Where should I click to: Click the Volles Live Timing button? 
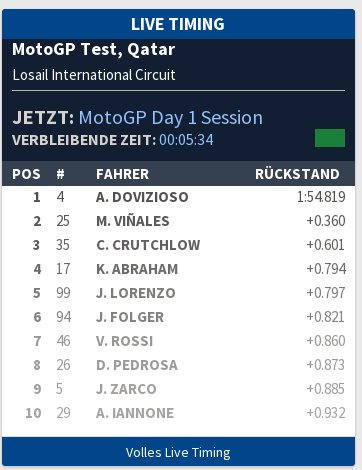(x=178, y=452)
